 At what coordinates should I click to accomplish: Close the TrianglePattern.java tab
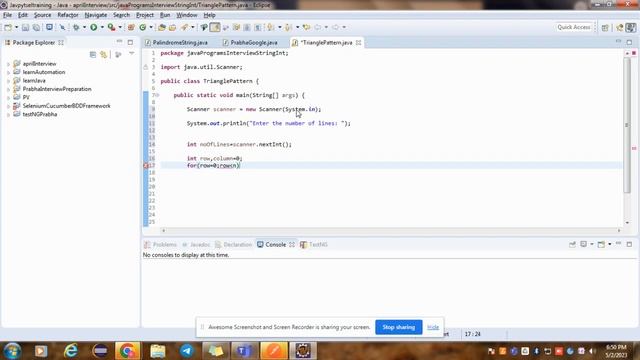358,42
